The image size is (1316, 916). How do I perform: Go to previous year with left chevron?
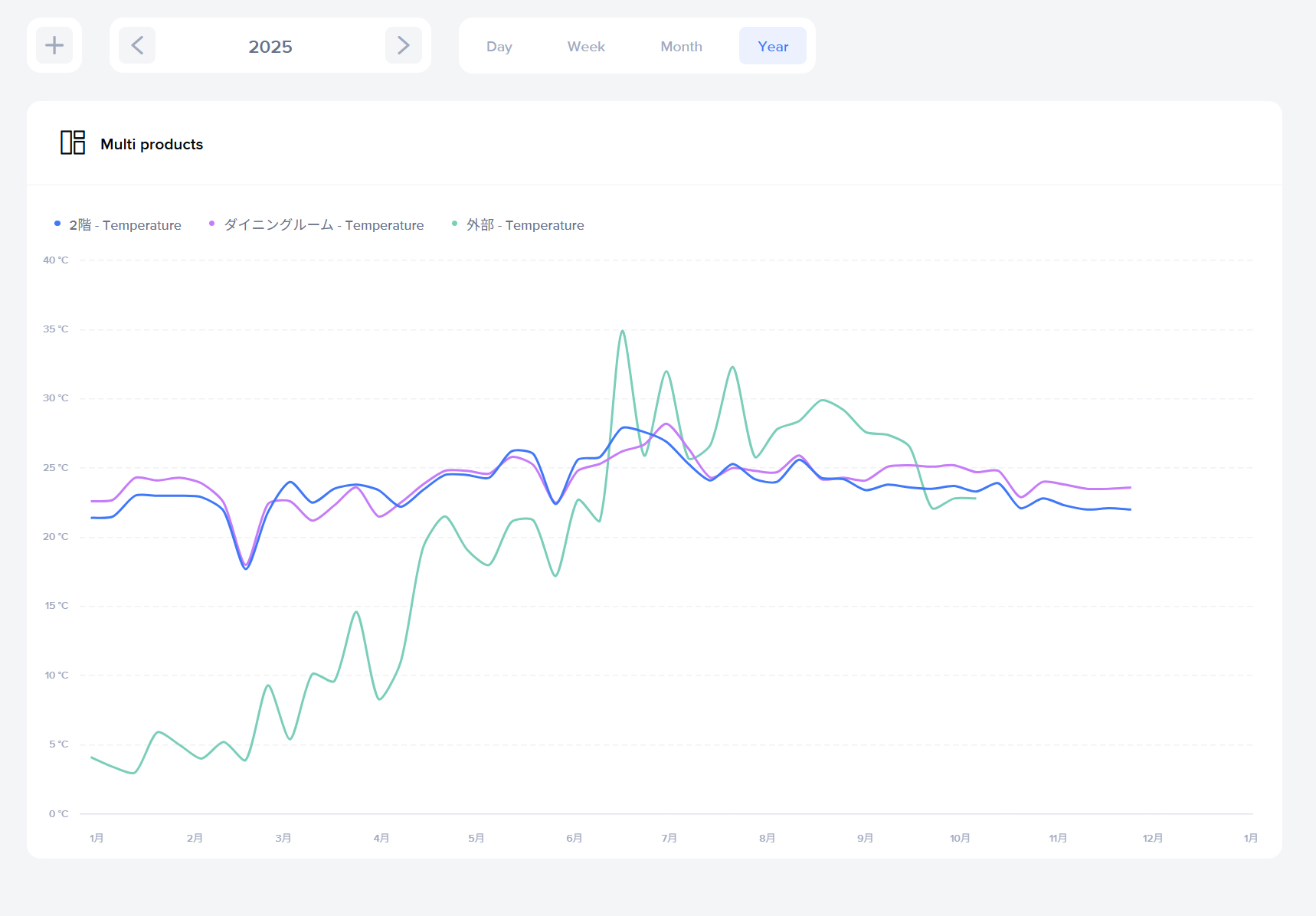(137, 46)
